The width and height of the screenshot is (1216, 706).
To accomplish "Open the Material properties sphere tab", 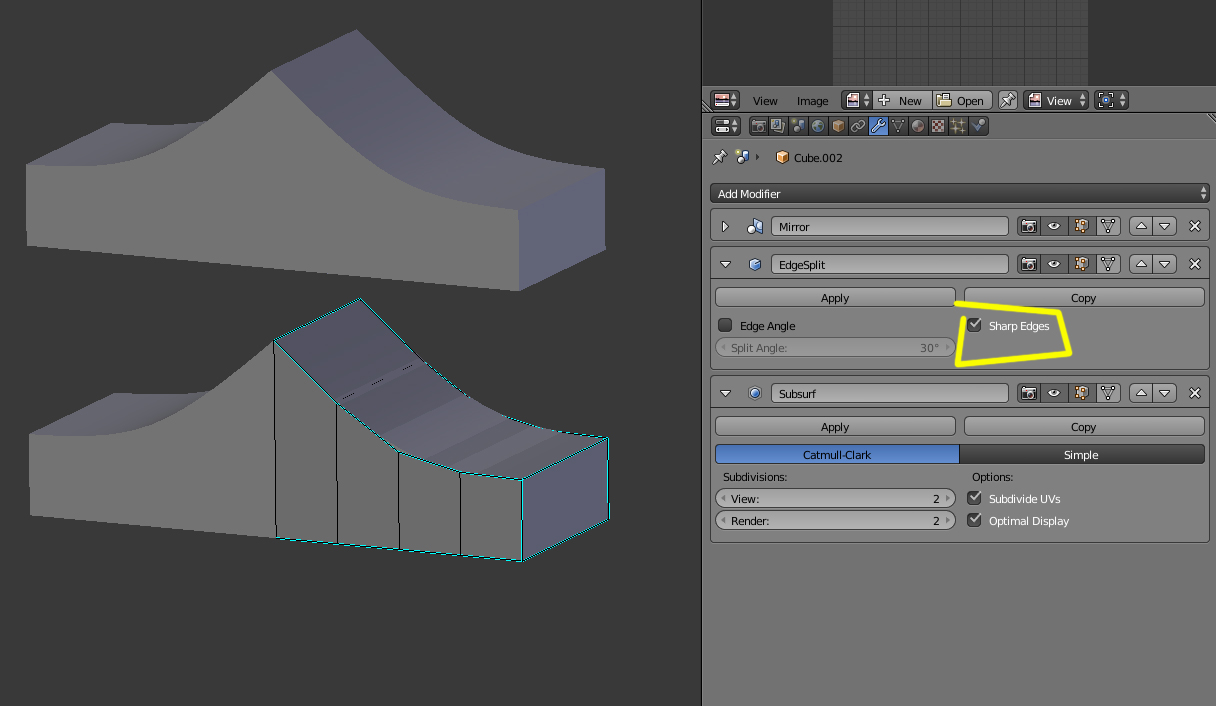I will 918,126.
